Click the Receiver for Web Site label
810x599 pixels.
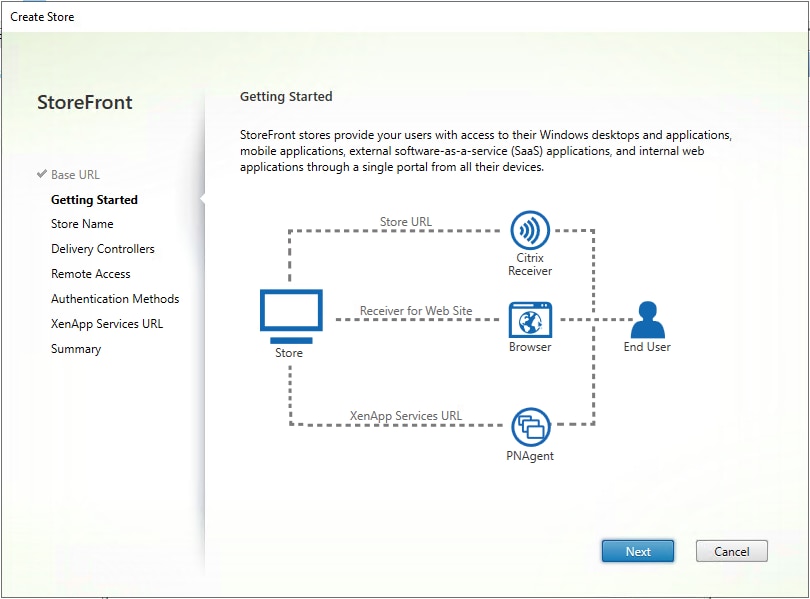click(417, 311)
